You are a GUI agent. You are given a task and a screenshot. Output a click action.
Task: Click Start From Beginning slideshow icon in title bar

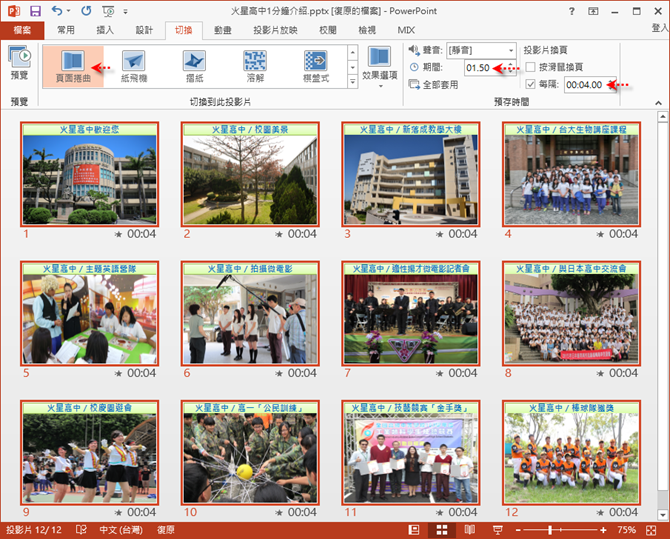108,11
